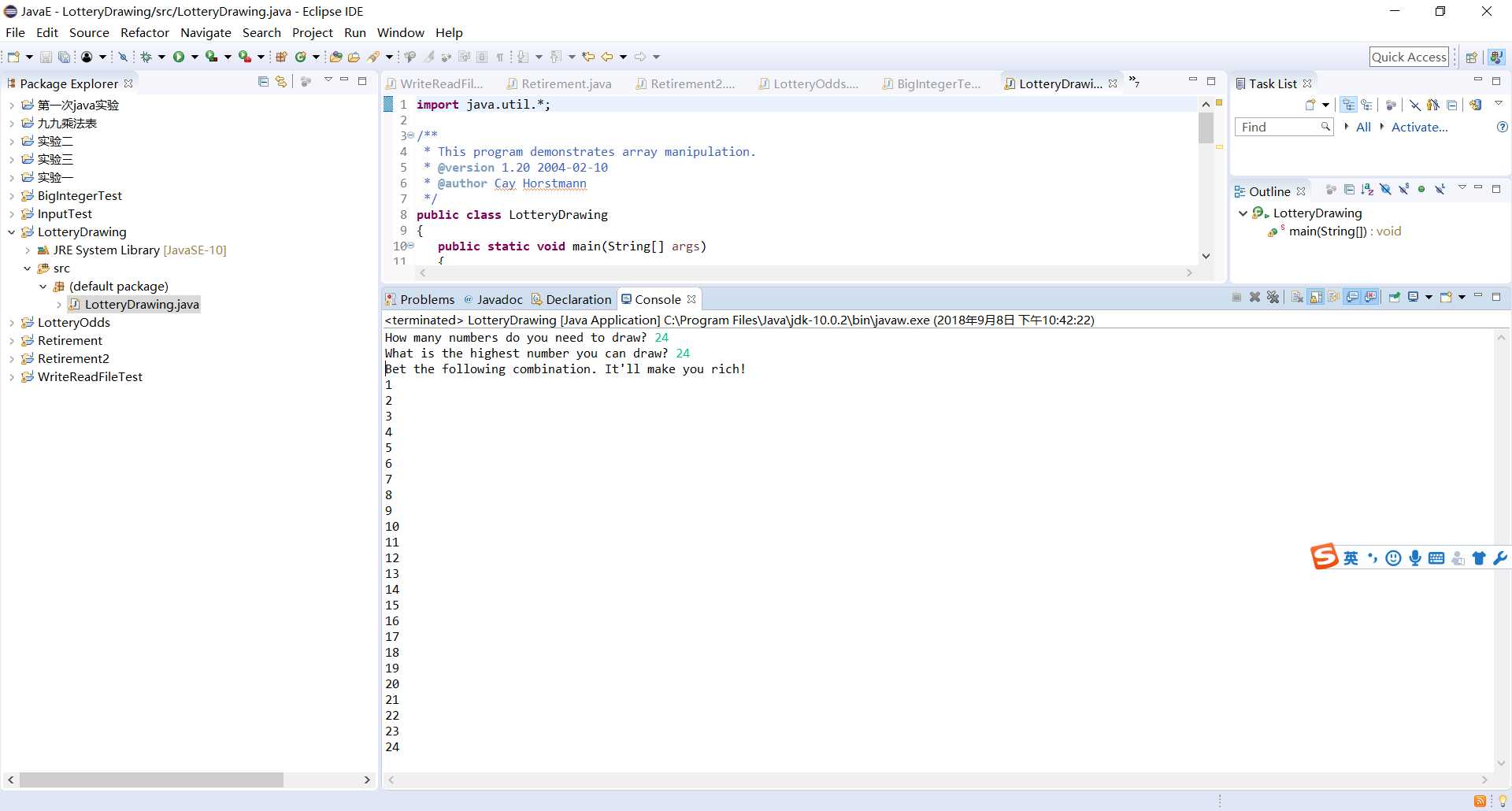Switch to the Declaration tab
The height and width of the screenshot is (811, 1512).
tap(572, 299)
